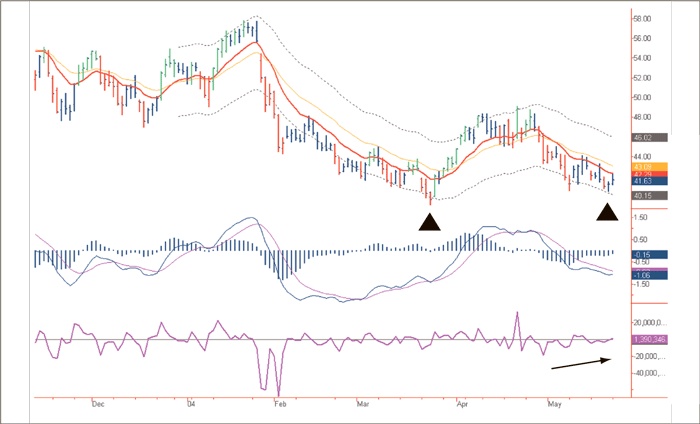The height and width of the screenshot is (424, 700).
Task: Click the black triangle marker near May low
Action: click(607, 211)
